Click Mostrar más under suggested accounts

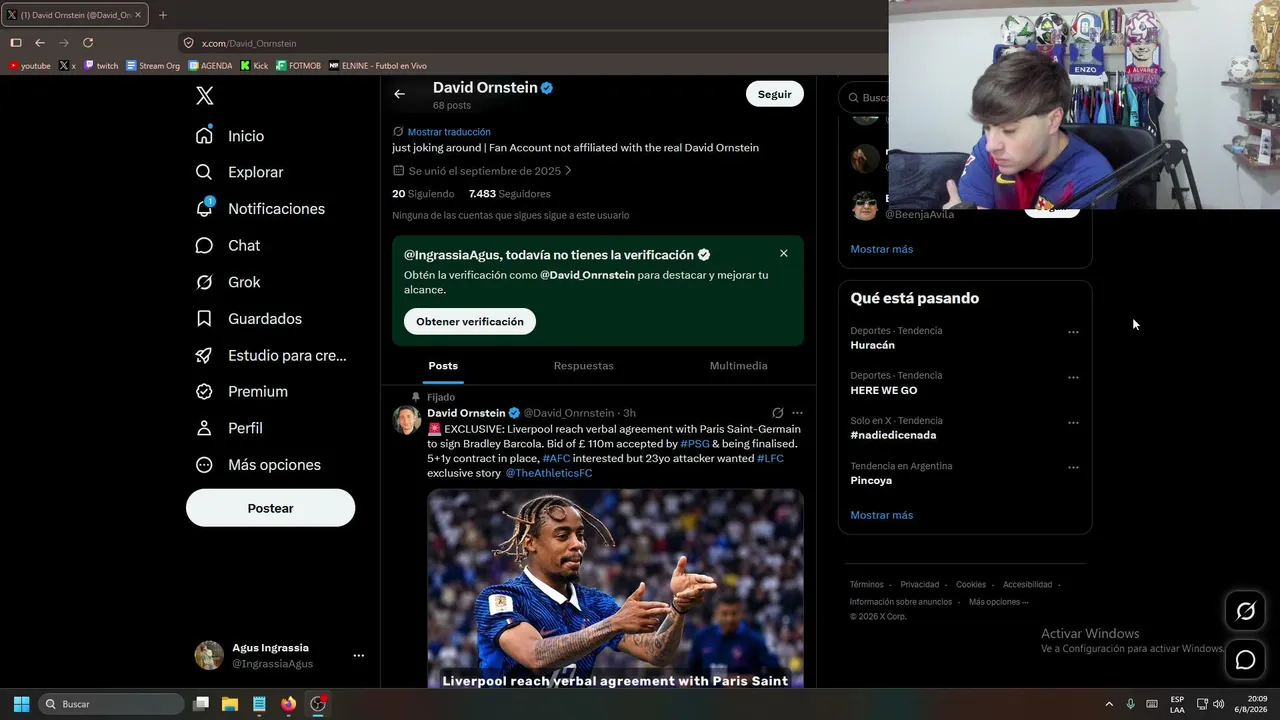tap(881, 249)
